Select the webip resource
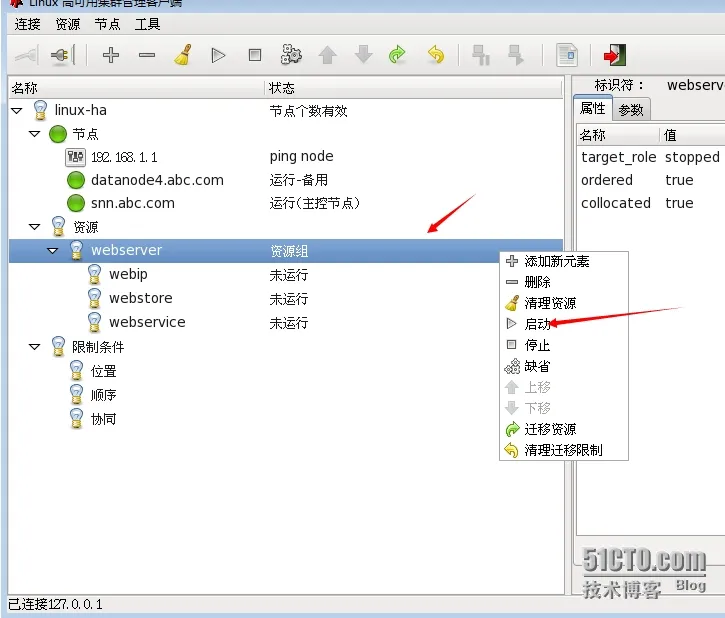725x618 pixels. pyautogui.click(x=129, y=274)
